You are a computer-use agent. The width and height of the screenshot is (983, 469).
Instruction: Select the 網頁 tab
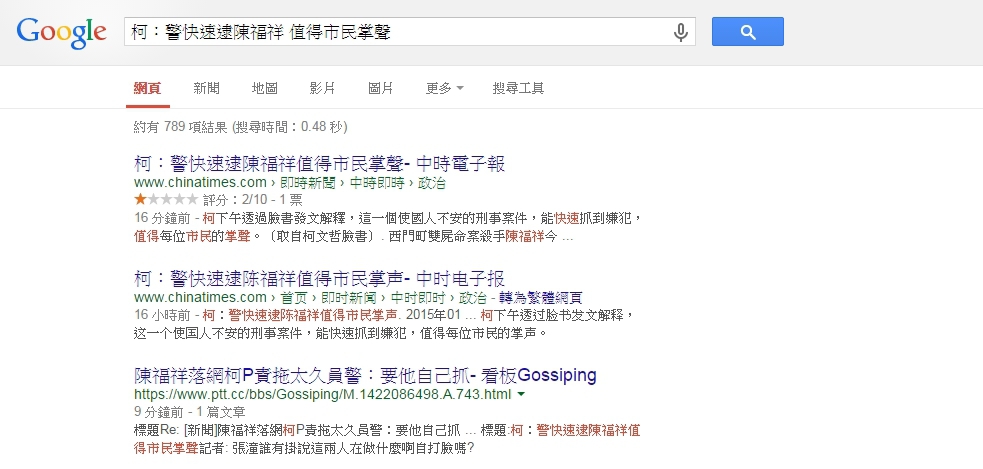point(147,88)
